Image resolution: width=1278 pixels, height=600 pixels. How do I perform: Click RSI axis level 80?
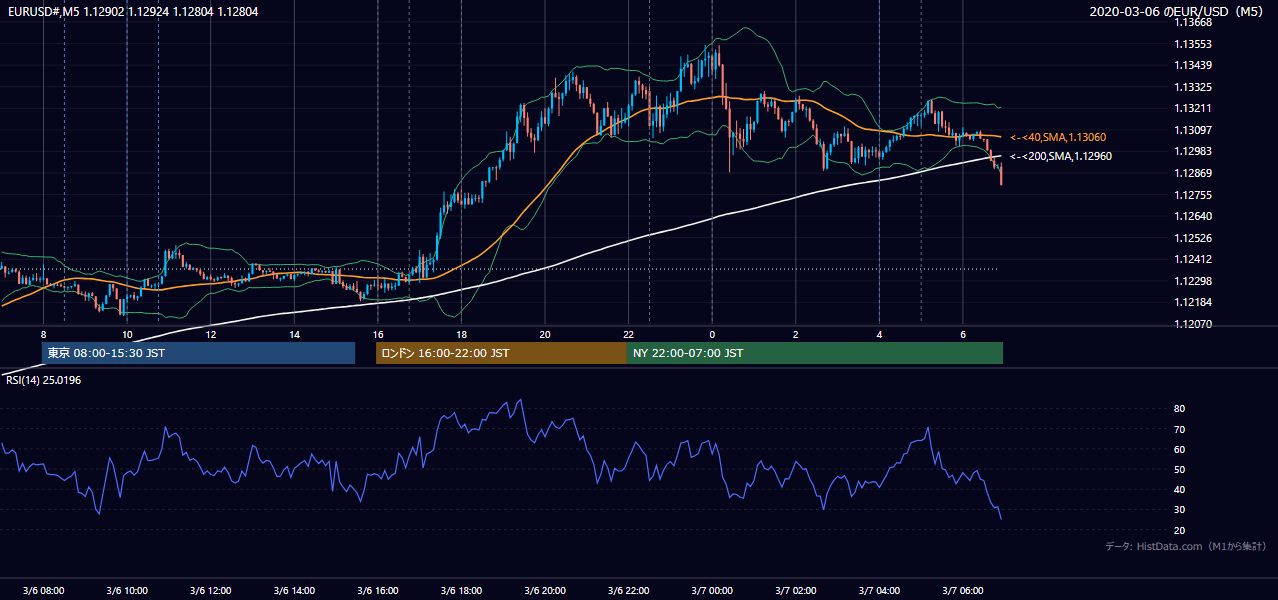pos(1179,409)
